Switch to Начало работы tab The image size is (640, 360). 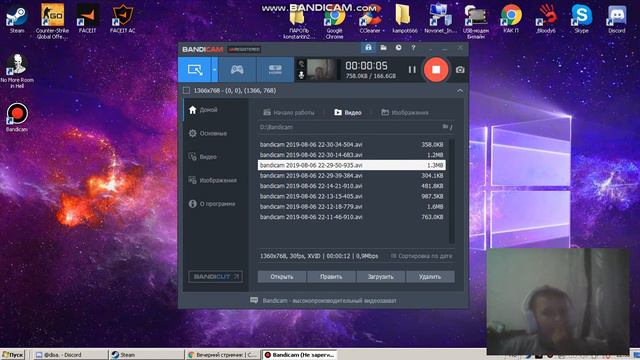pyautogui.click(x=289, y=112)
